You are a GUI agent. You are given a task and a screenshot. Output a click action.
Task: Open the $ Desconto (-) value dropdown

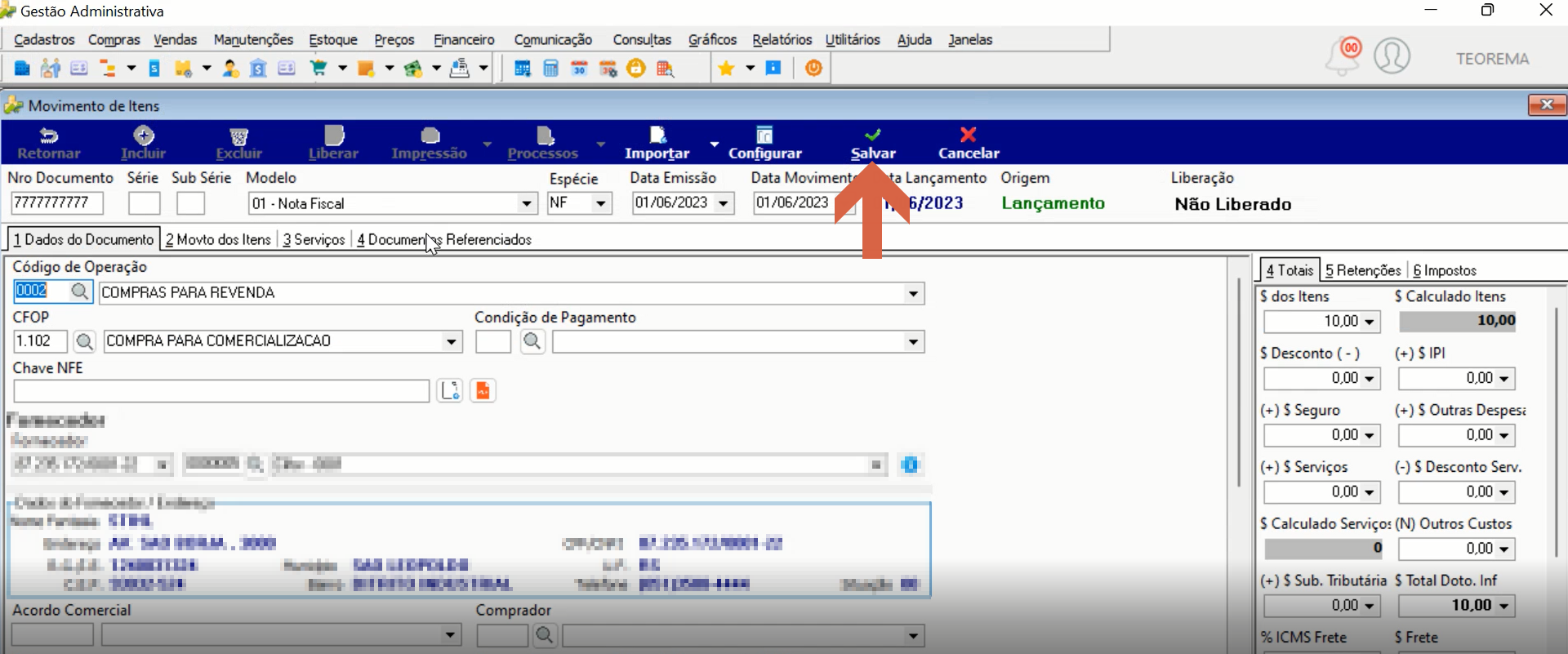1370,379
